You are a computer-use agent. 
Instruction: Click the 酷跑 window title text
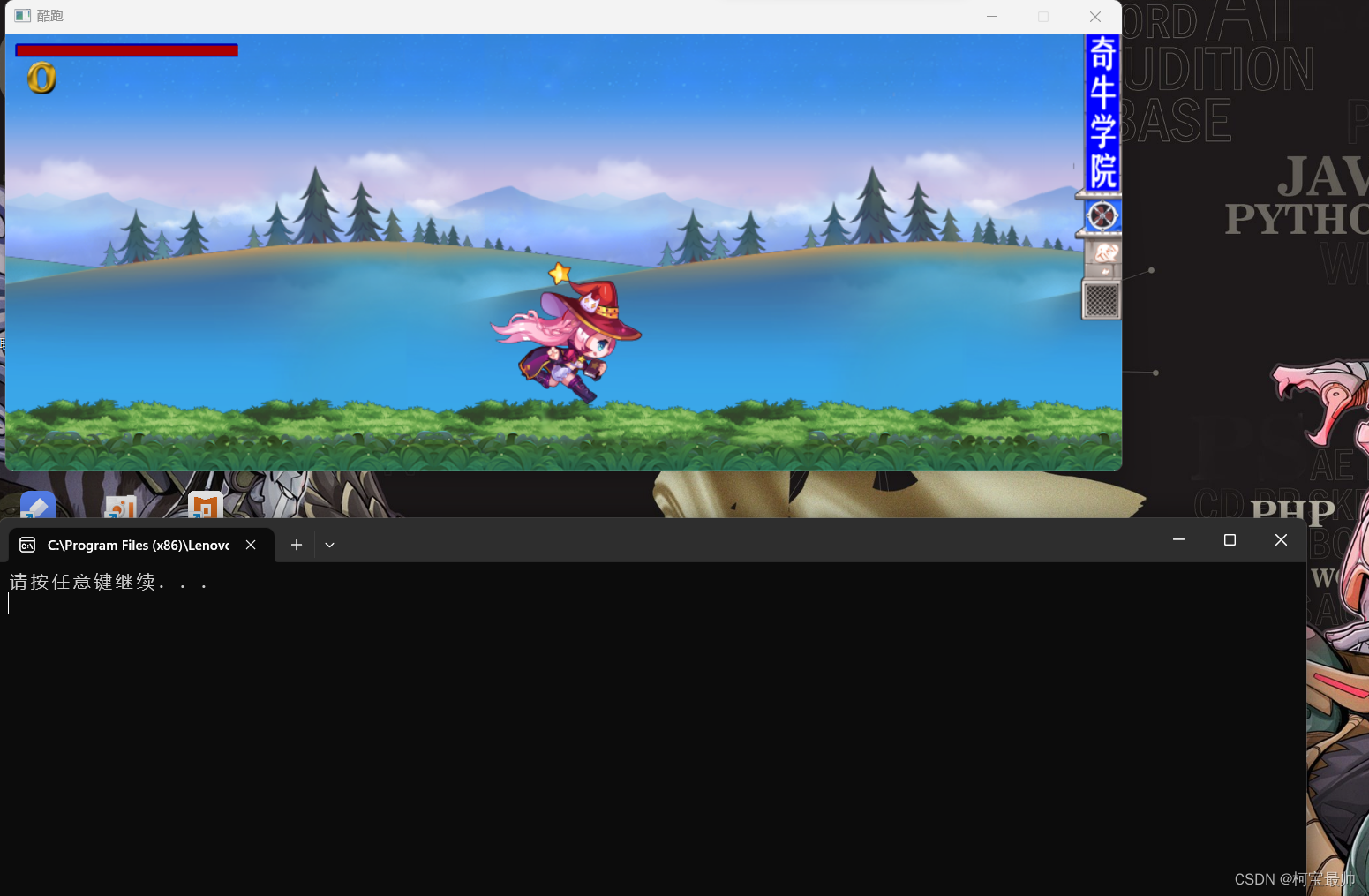(50, 16)
